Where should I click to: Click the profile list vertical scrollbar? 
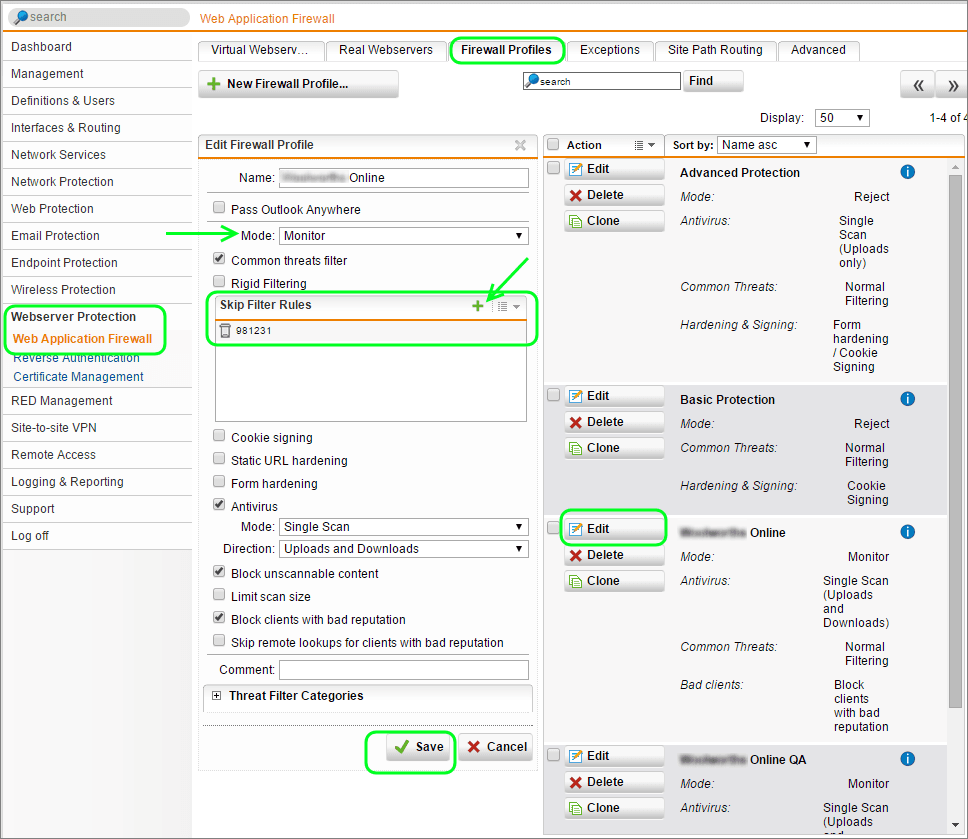[x=955, y=441]
